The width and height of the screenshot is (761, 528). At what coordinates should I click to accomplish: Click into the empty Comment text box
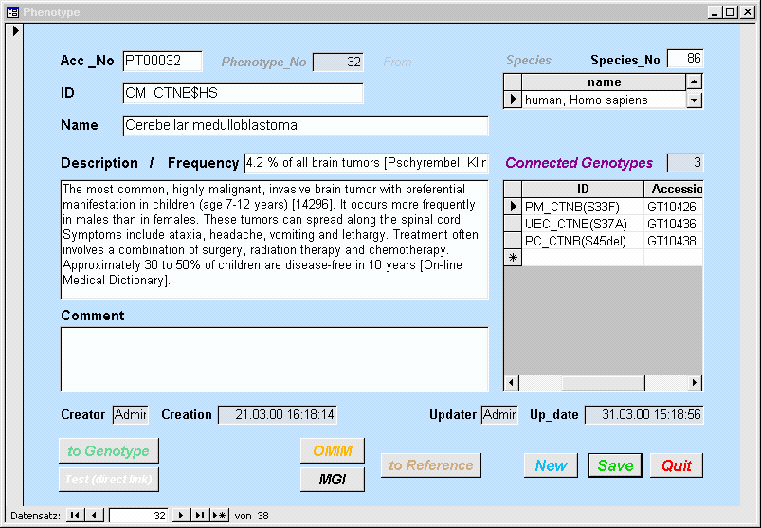click(x=274, y=358)
